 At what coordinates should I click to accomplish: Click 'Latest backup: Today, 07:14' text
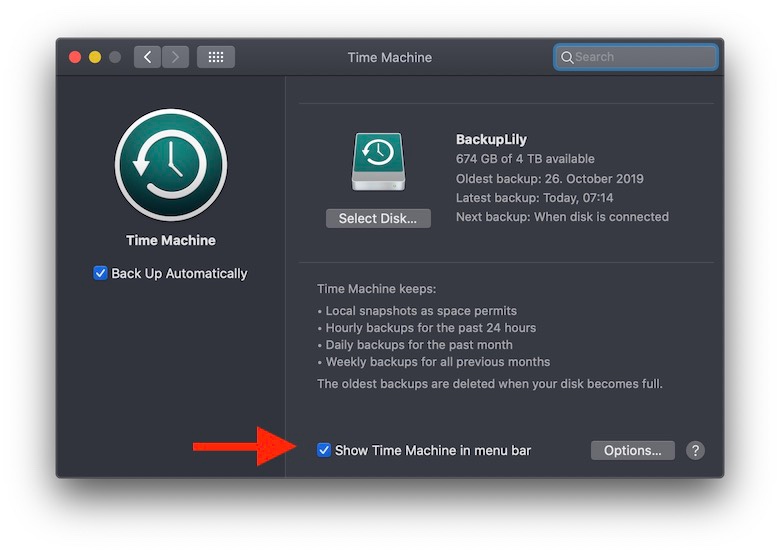[x=534, y=198]
